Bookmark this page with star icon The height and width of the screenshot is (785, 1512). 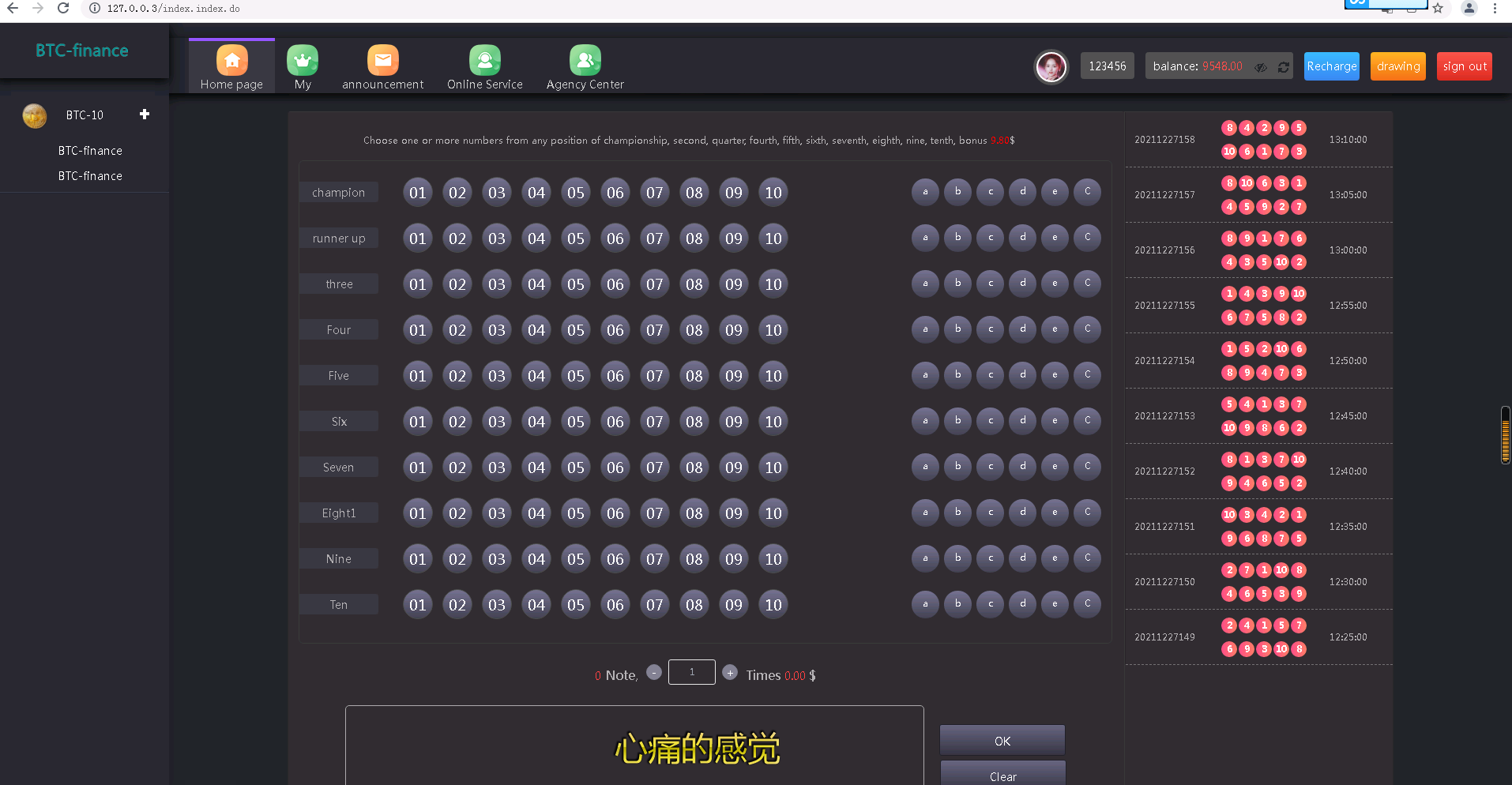1438,9
